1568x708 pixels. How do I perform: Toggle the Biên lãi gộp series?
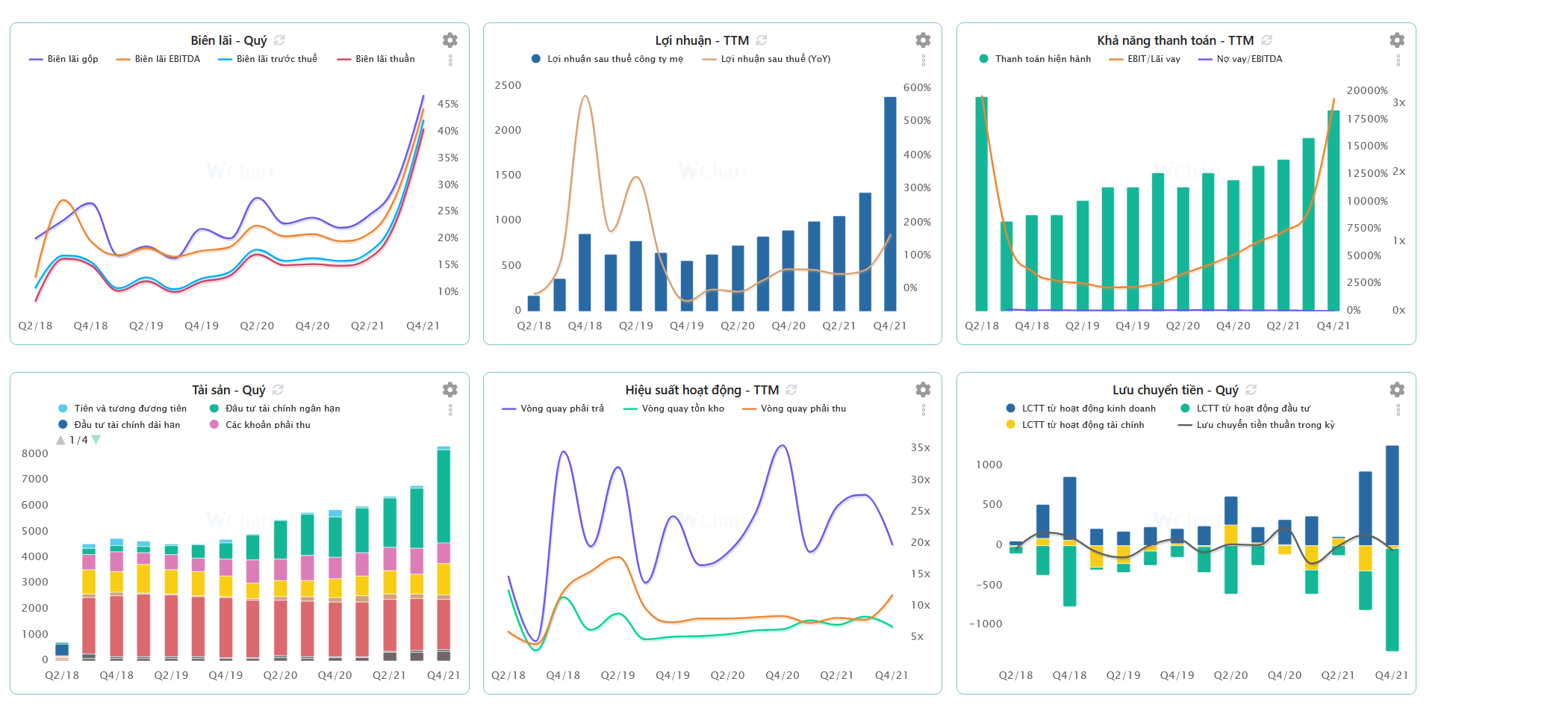[x=63, y=59]
